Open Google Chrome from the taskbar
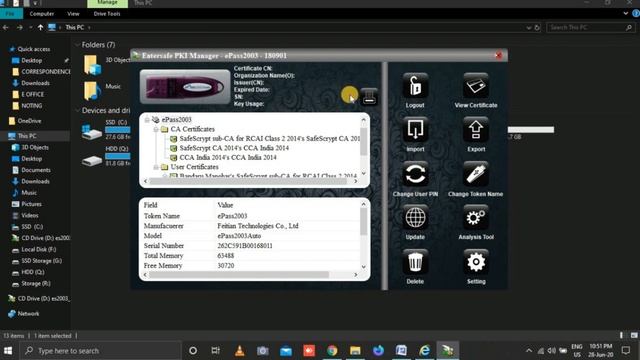Viewport: 640px width, 360px height. (332, 350)
